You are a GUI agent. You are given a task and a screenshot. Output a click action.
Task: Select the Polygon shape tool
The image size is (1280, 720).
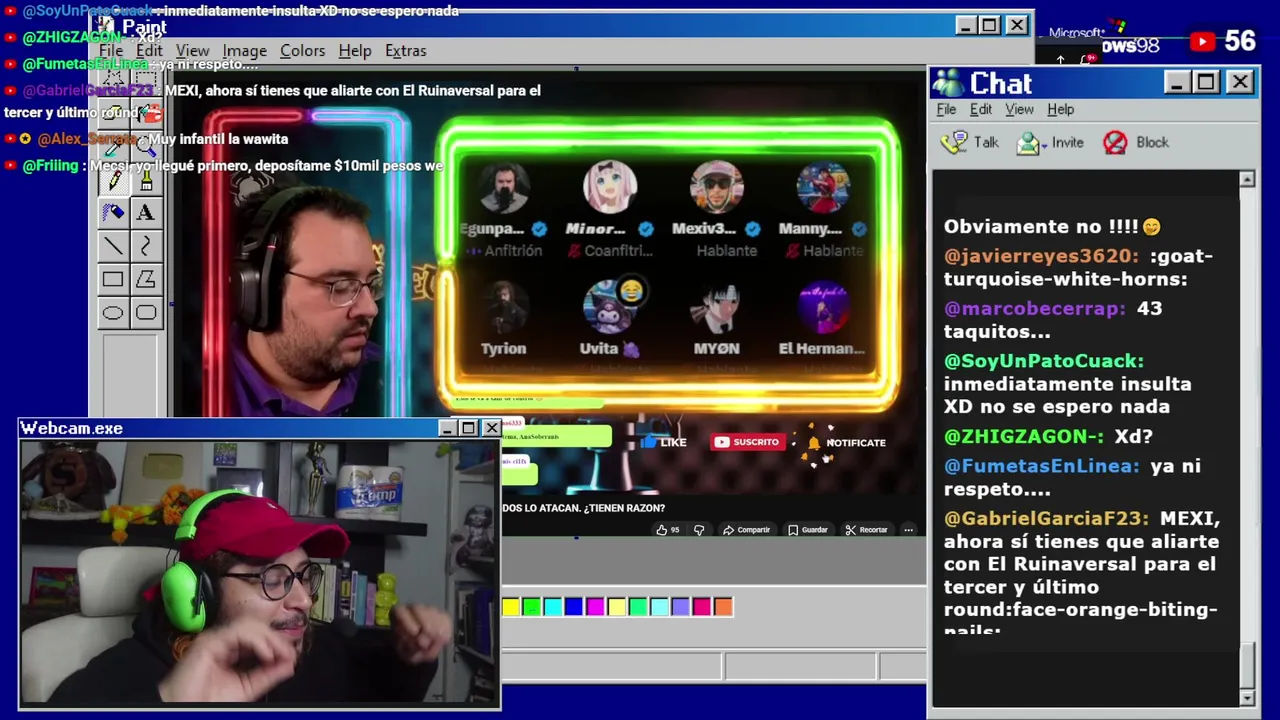[x=147, y=280]
